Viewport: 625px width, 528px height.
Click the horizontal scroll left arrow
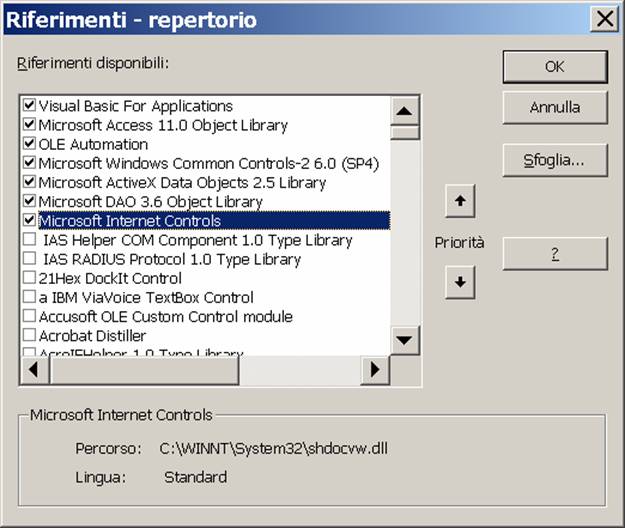click(x=34, y=370)
